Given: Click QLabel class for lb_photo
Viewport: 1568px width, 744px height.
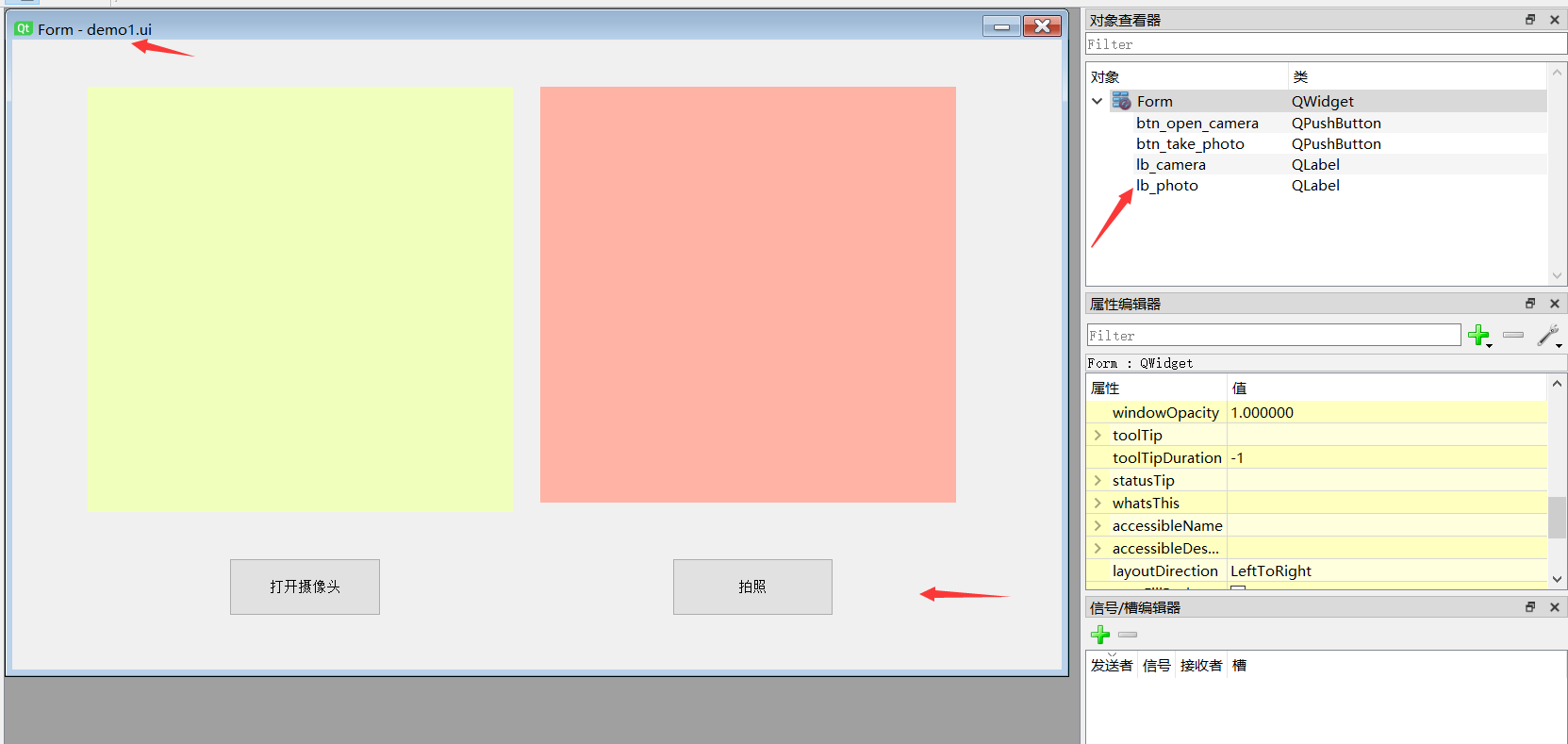Looking at the screenshot, I should (x=1315, y=185).
